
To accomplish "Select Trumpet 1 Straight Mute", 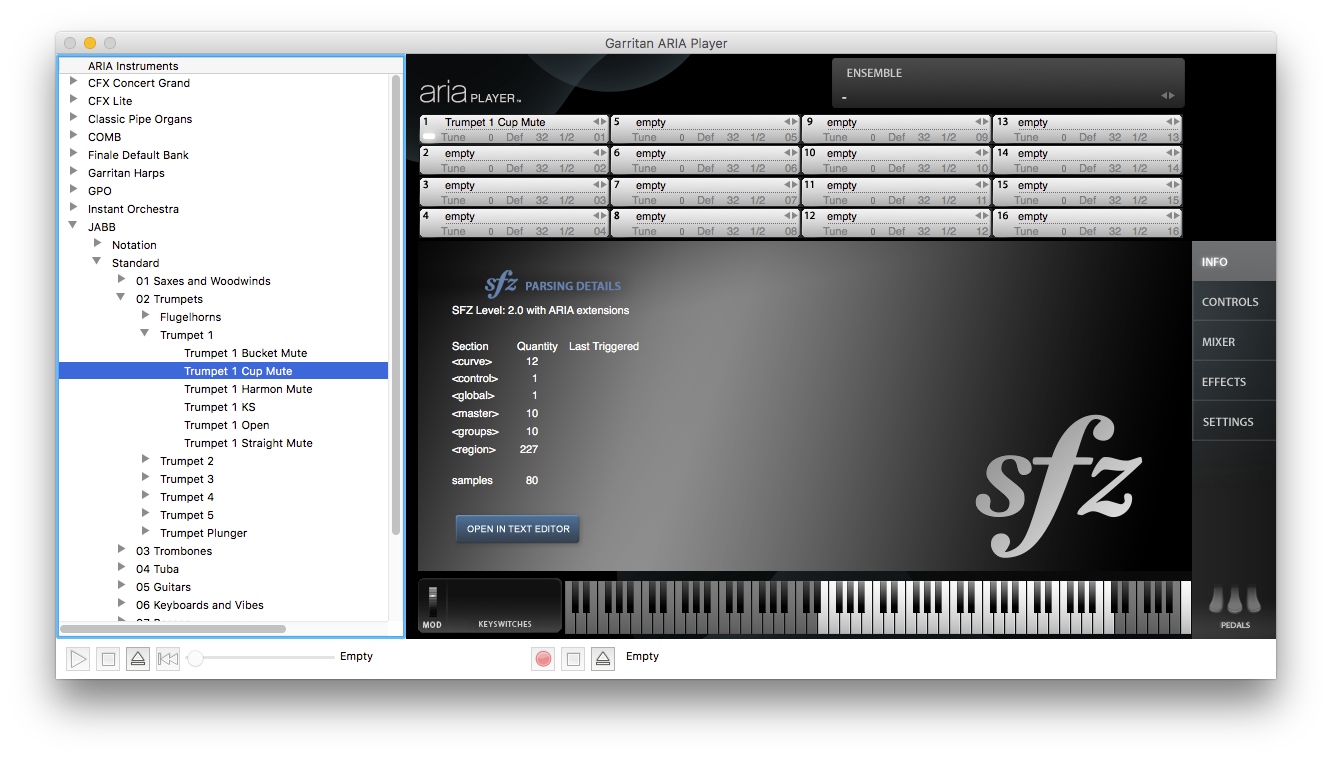I will point(248,443).
